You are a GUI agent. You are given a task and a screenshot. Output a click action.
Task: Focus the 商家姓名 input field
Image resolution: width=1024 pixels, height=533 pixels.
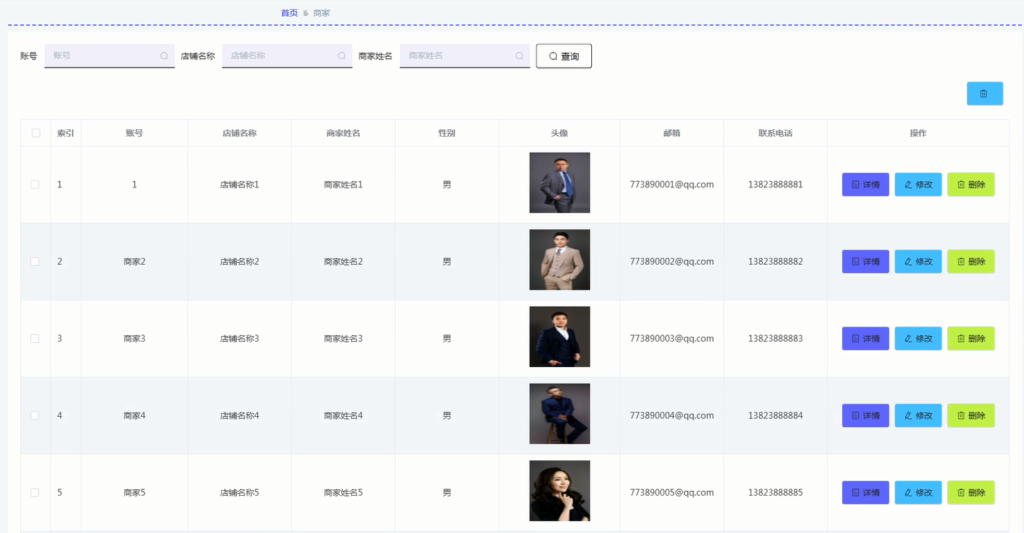[464, 56]
